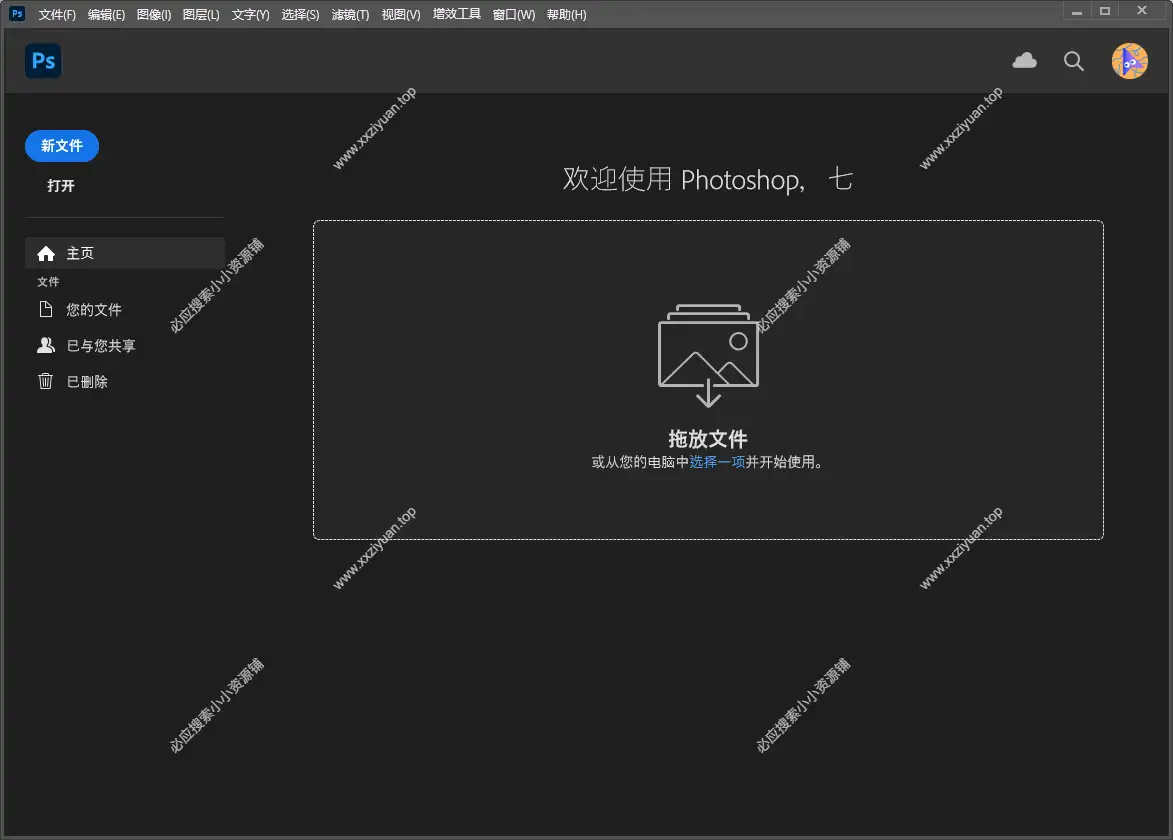Viewport: 1173px width, 840px height.
Task: Open the user profile avatar
Action: (x=1129, y=61)
